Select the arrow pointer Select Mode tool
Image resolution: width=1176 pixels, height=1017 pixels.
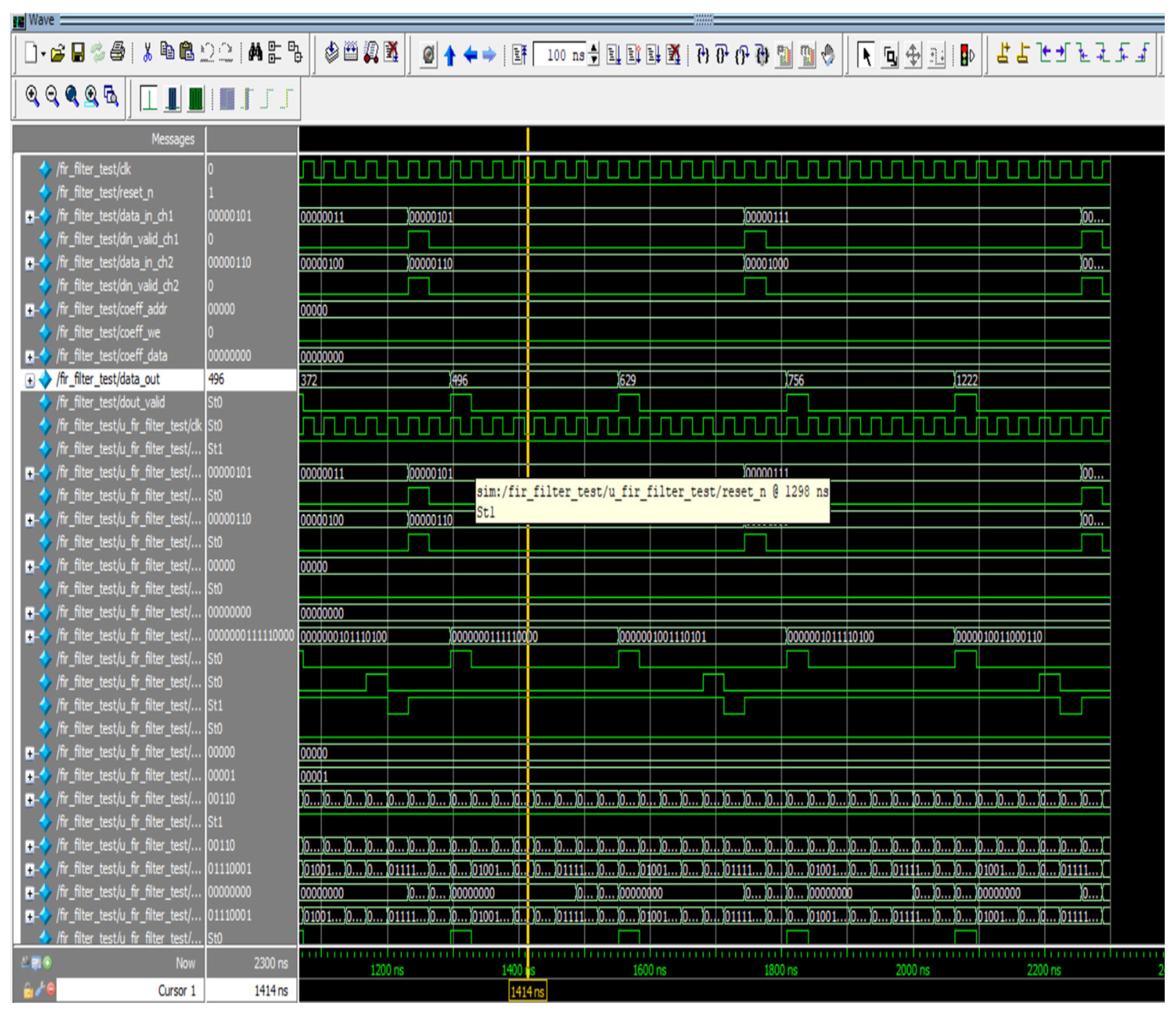point(866,56)
